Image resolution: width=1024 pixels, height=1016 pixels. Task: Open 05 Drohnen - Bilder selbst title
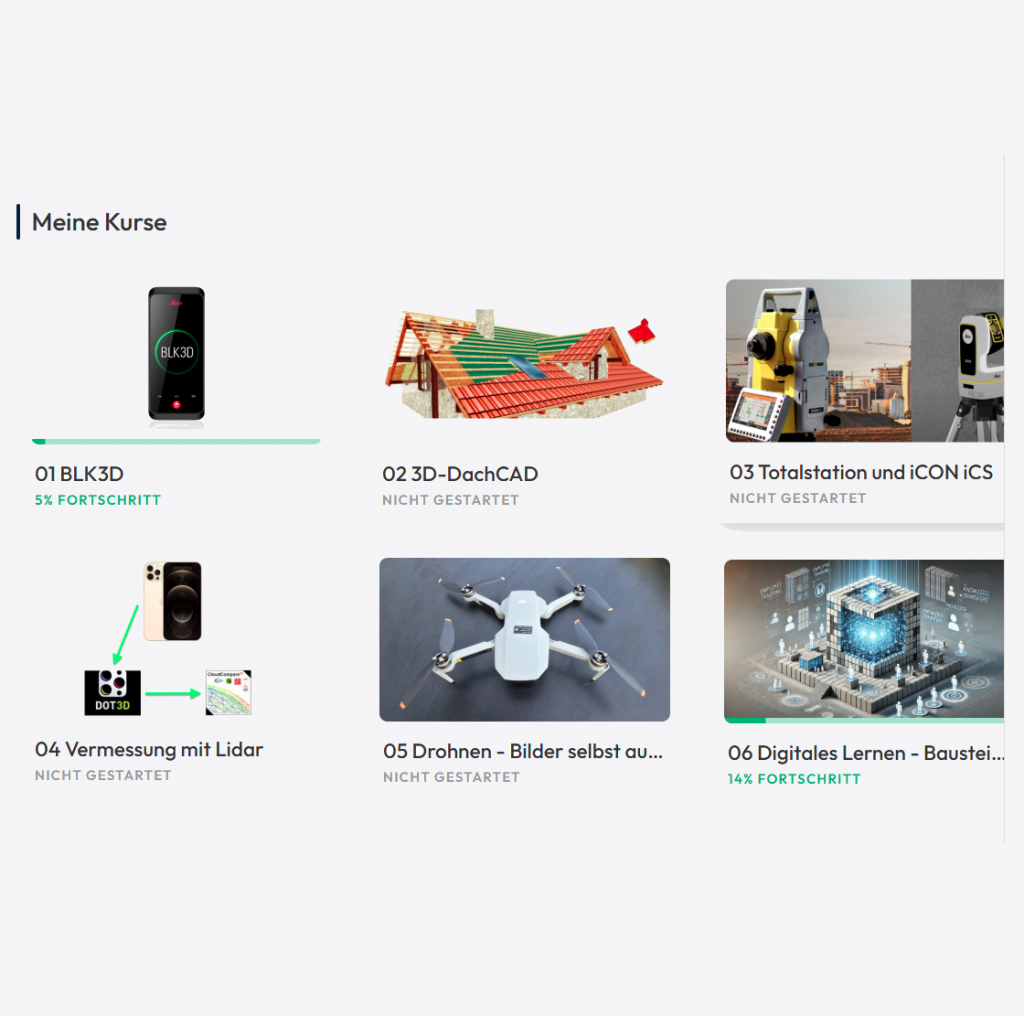point(523,752)
